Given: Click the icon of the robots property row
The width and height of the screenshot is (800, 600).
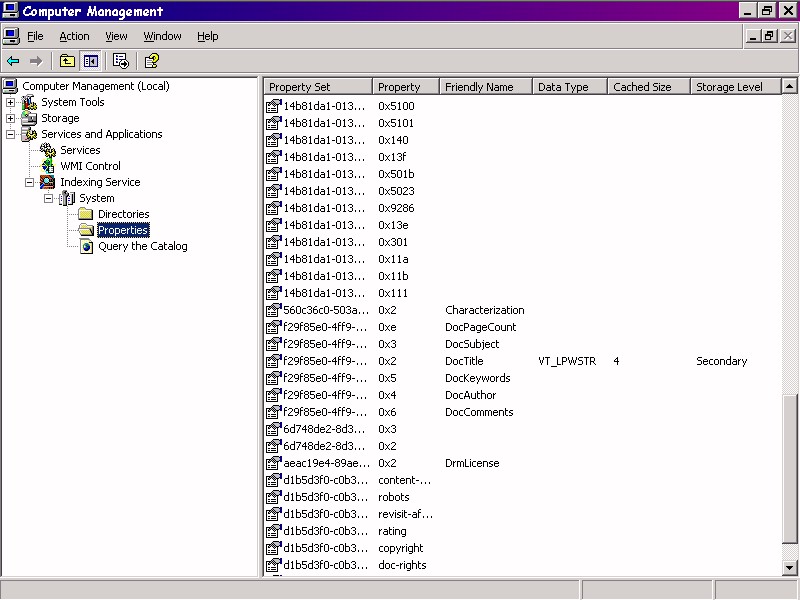Looking at the screenshot, I should (x=274, y=497).
